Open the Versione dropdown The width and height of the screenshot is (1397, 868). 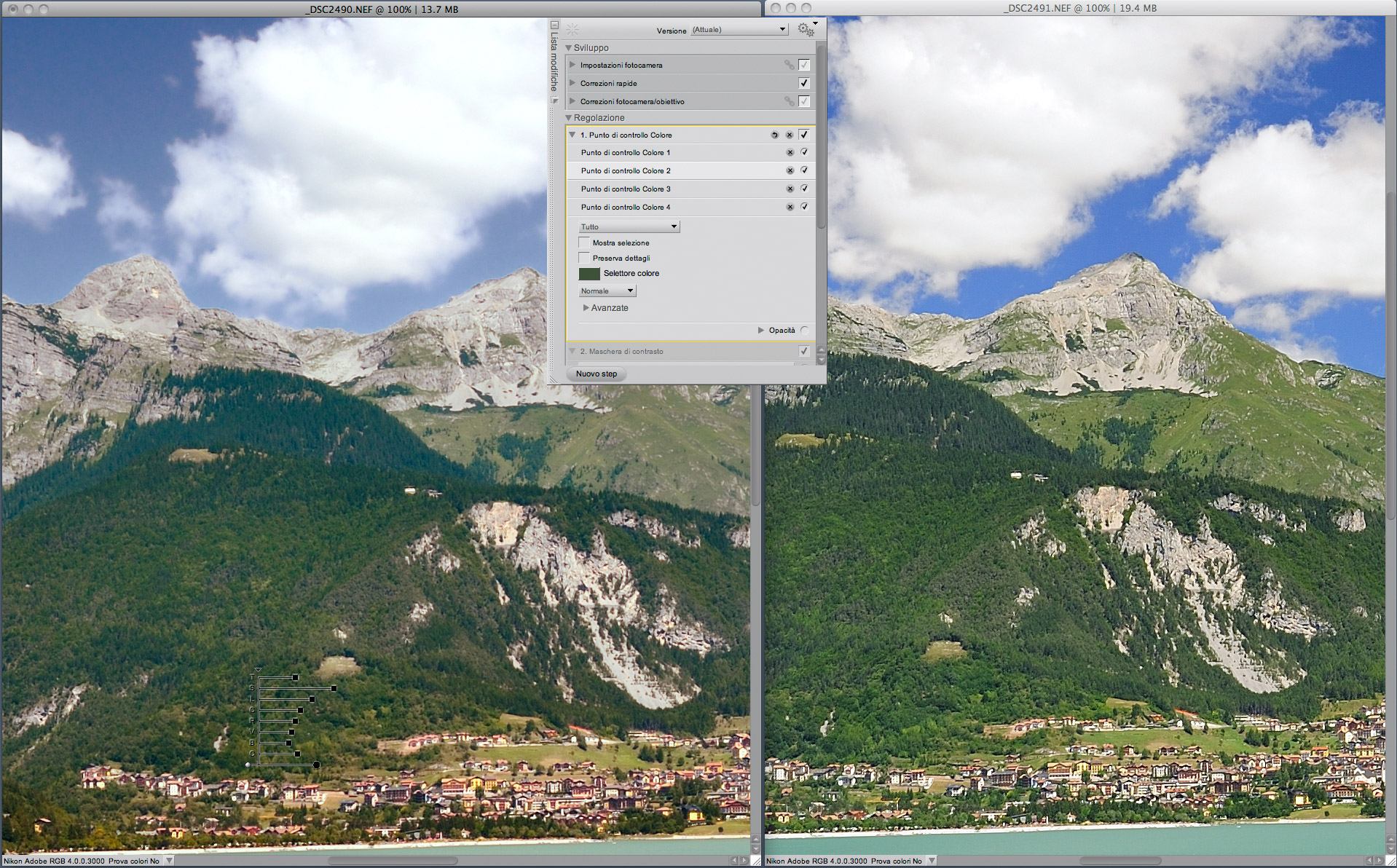click(739, 30)
